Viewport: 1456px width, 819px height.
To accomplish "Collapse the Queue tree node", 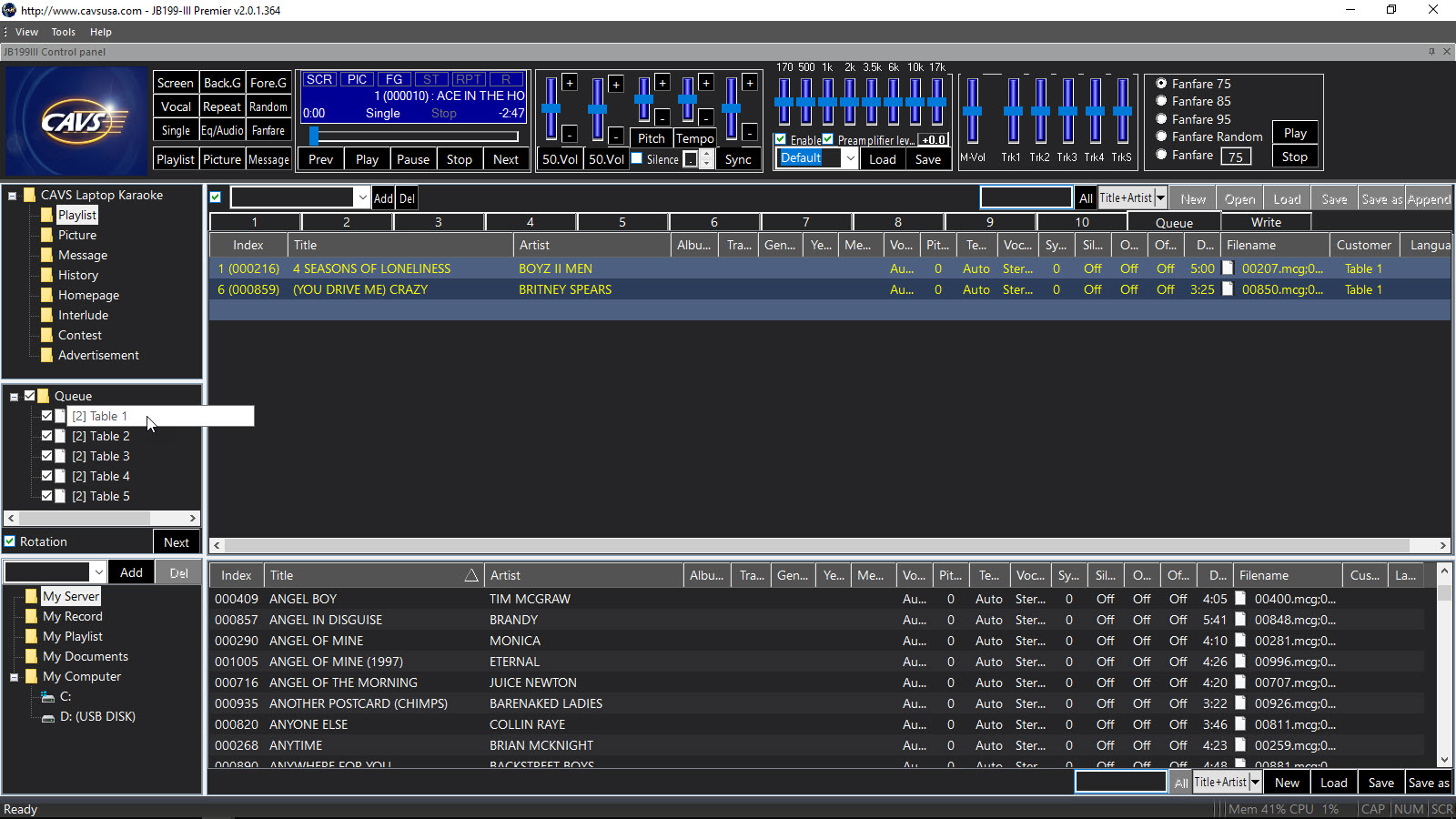I will (14, 397).
